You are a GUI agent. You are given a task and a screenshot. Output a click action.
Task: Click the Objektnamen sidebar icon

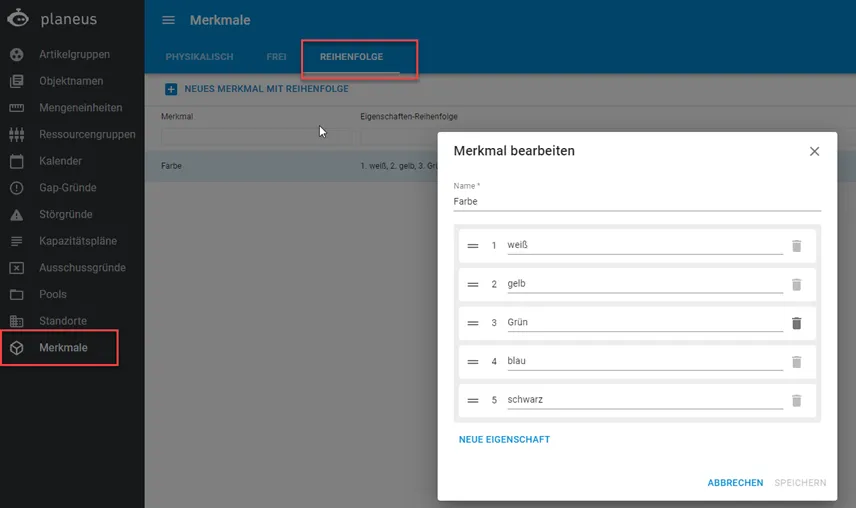point(17,81)
